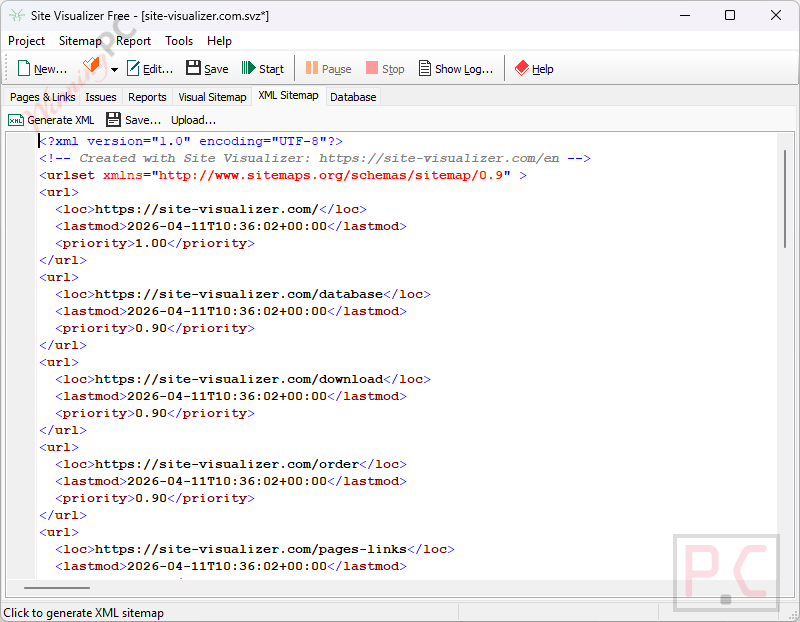Open the Sitemap menu

[x=80, y=41]
